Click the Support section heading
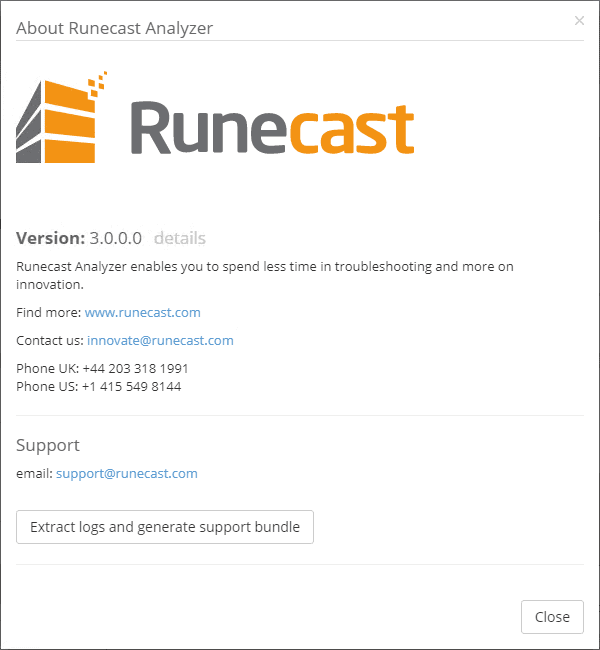600x650 pixels. pyautogui.click(x=48, y=446)
